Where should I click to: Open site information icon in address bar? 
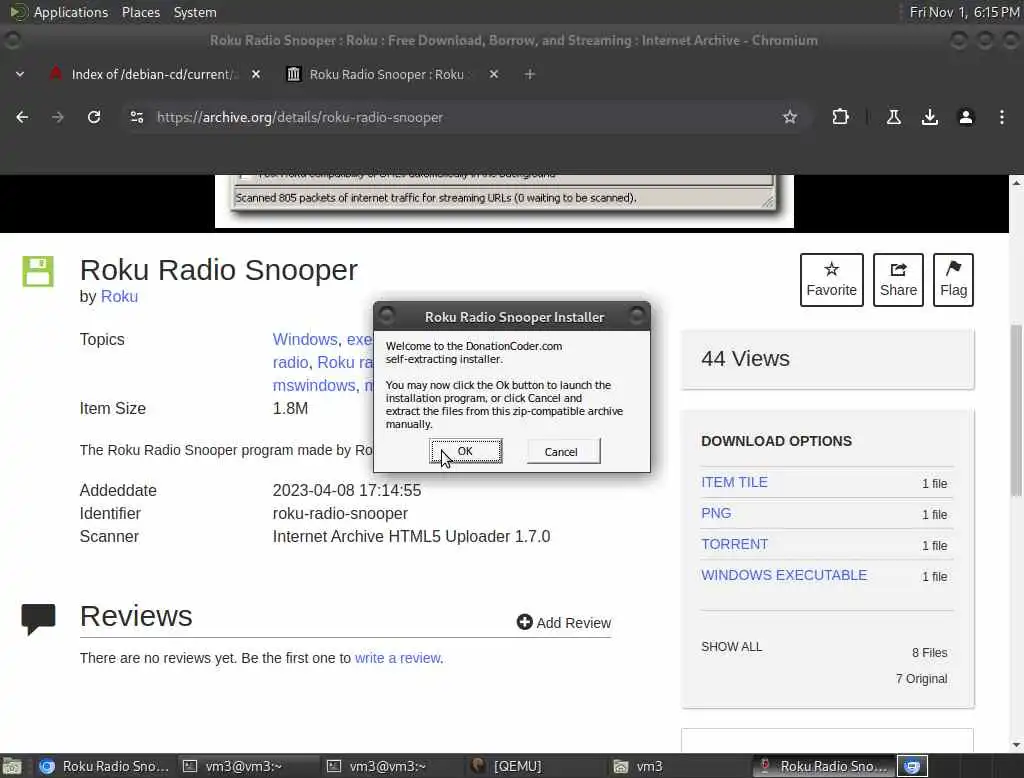pos(136,118)
